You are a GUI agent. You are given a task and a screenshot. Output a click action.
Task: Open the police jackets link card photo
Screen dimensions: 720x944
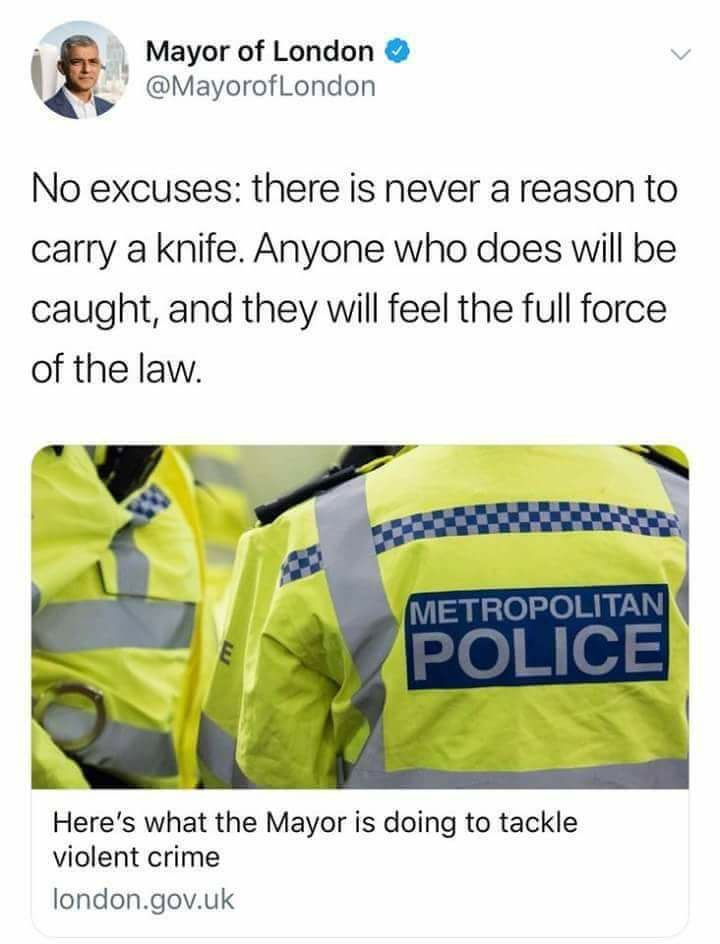[360, 616]
